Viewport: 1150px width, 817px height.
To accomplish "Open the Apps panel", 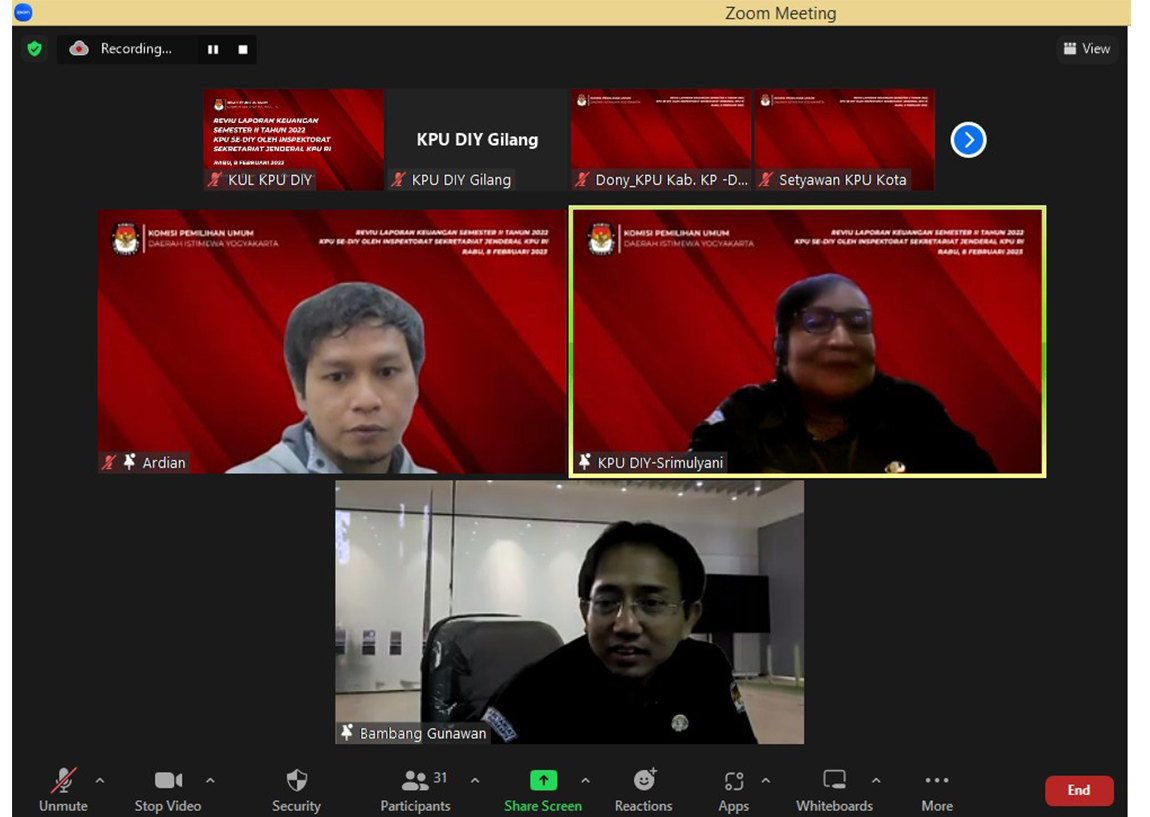I will point(733,789).
